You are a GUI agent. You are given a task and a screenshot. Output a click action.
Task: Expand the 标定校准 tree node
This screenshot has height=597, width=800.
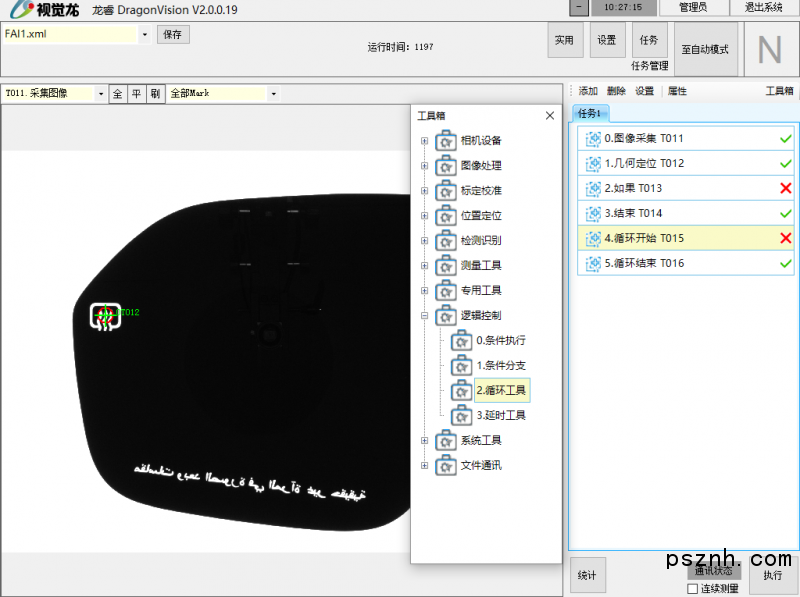click(424, 191)
